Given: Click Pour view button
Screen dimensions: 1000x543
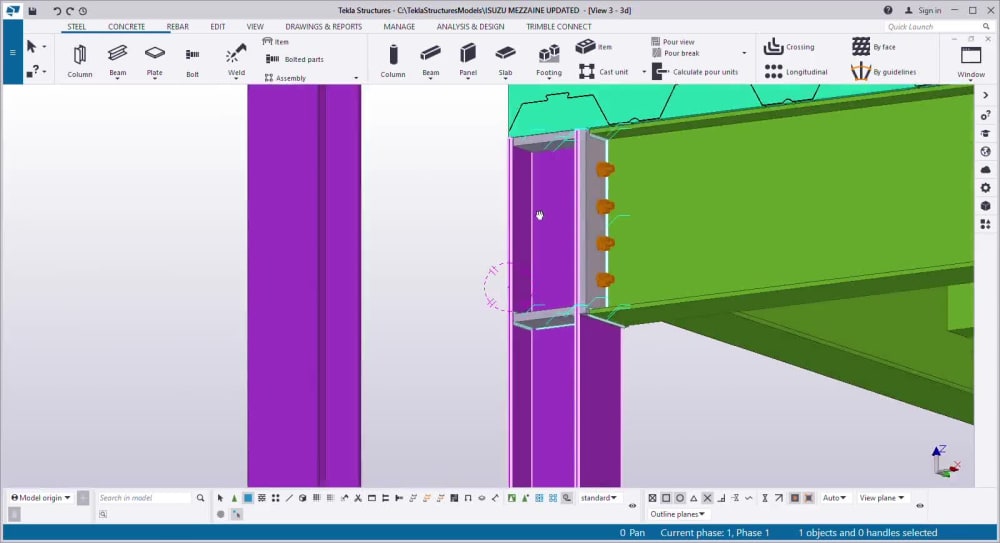Looking at the screenshot, I should click(x=673, y=41).
